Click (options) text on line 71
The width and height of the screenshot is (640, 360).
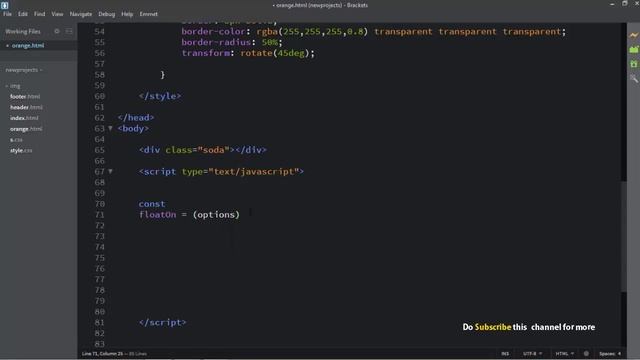216,215
